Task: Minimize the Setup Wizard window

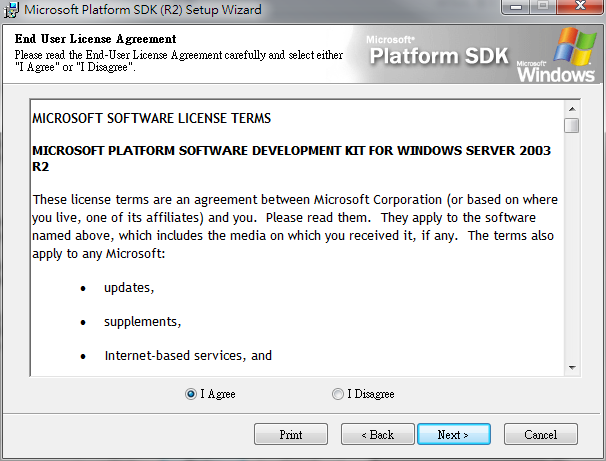Action: (516, 7)
